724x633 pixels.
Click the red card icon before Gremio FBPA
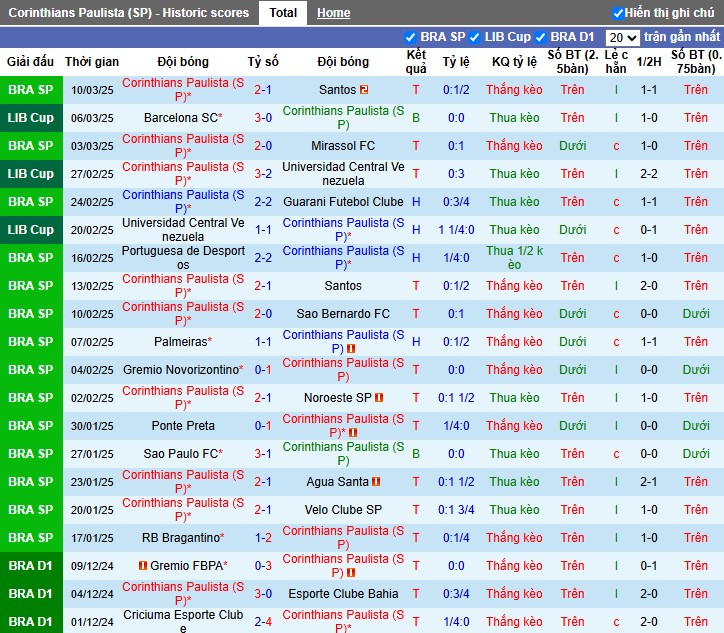click(143, 565)
